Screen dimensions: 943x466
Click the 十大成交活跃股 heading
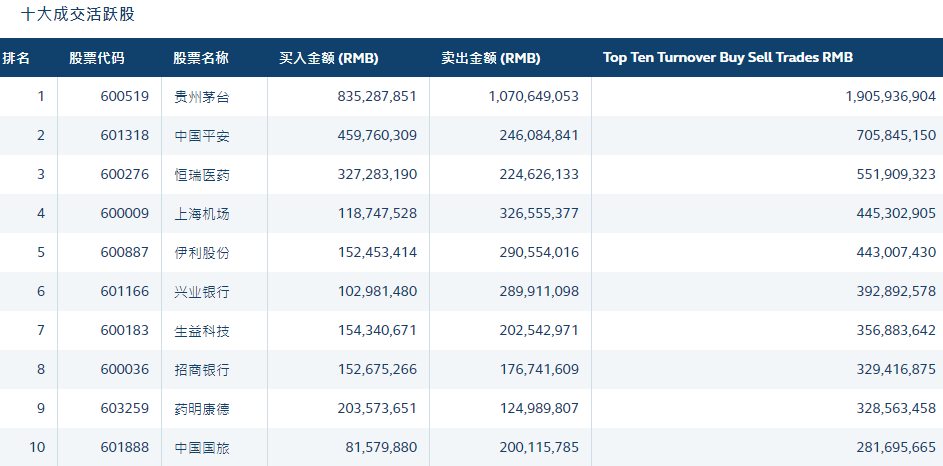78,14
